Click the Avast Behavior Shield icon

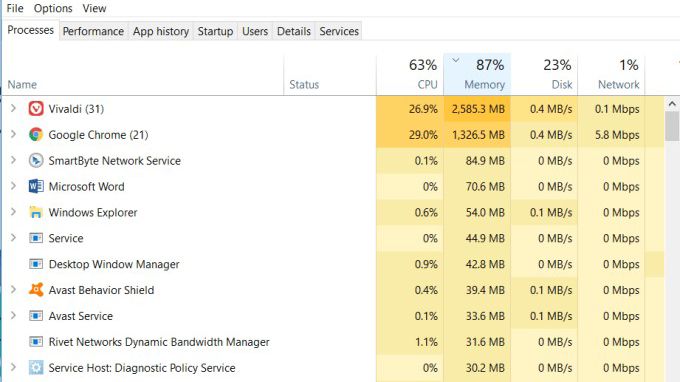36,290
